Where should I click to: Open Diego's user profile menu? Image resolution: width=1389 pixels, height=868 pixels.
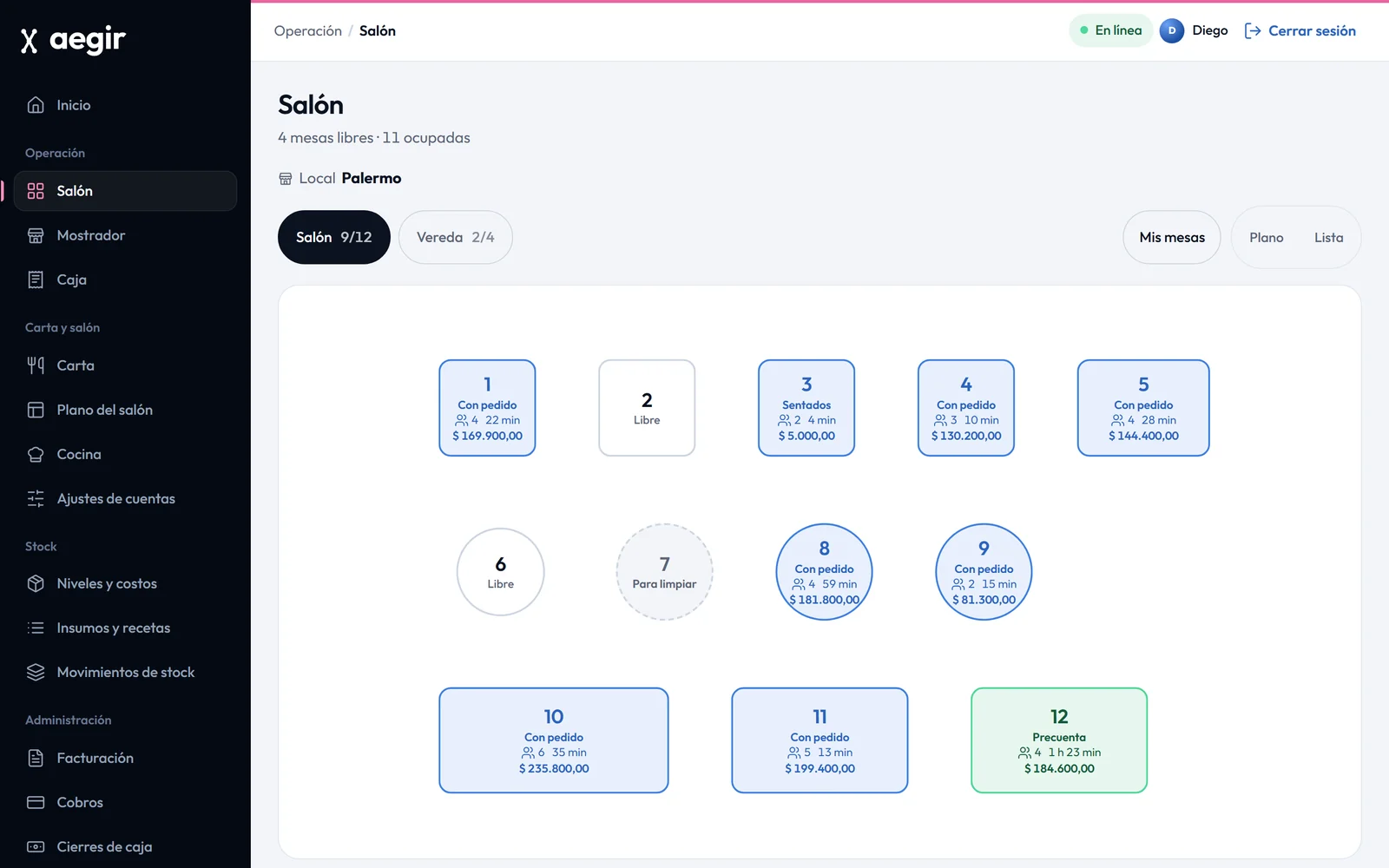tap(1194, 30)
